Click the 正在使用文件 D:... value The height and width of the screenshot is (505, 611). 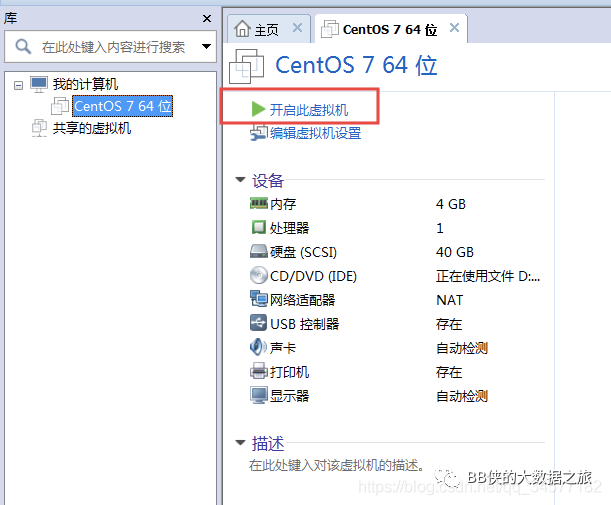(488, 276)
